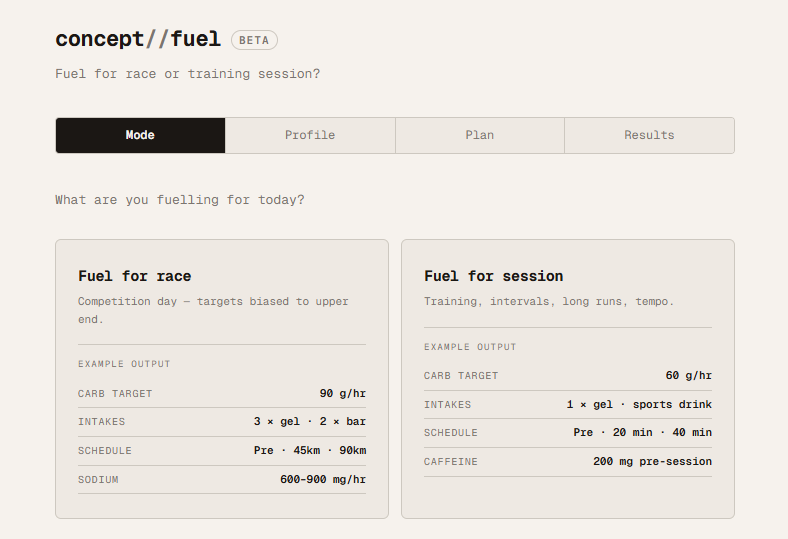Click the concept//fuel logo title
This screenshot has width=788, height=539.
click(x=138, y=39)
